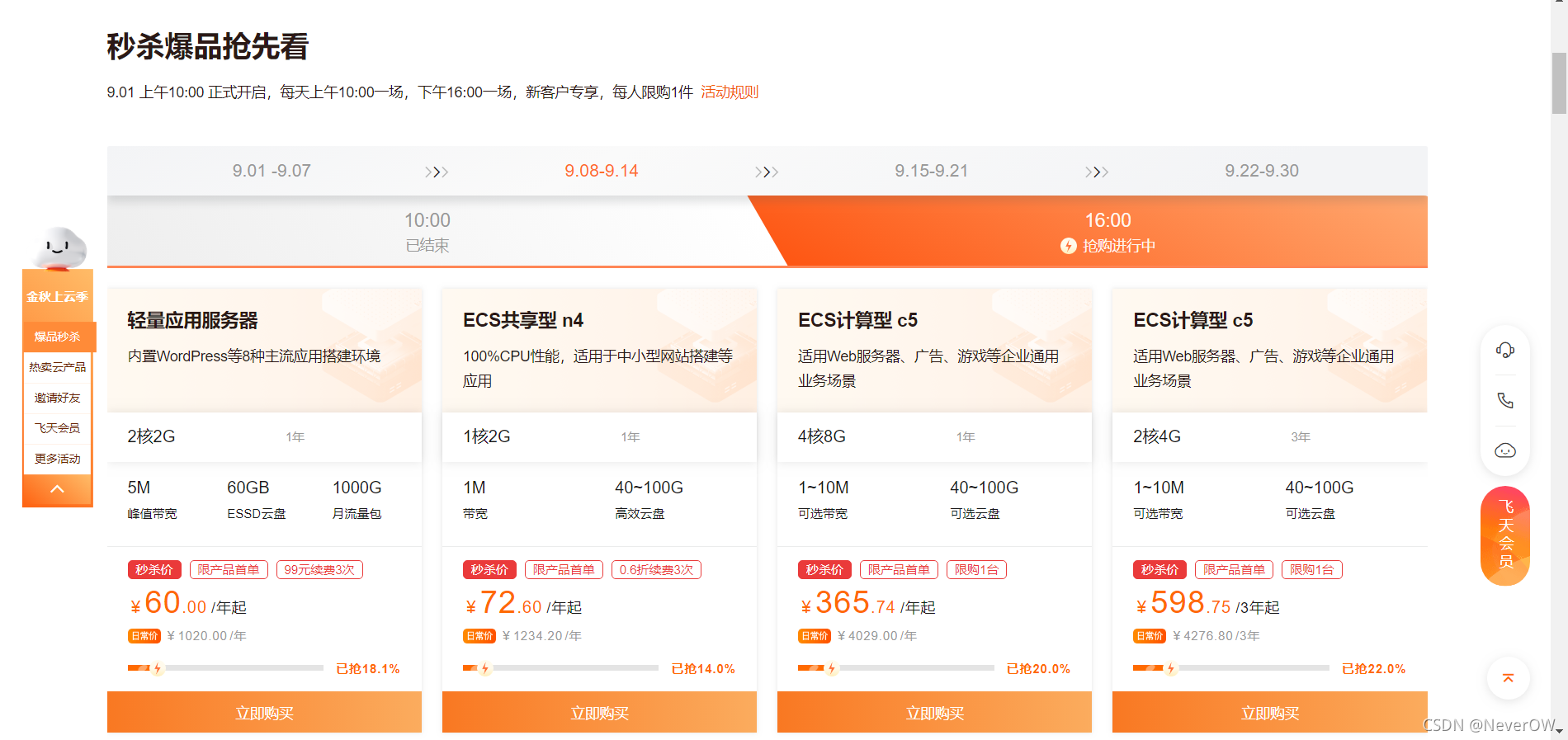Click the progress bar showing 已抢22.0%
The width and height of the screenshot is (1568, 740).
pyautogui.click(x=1230, y=668)
